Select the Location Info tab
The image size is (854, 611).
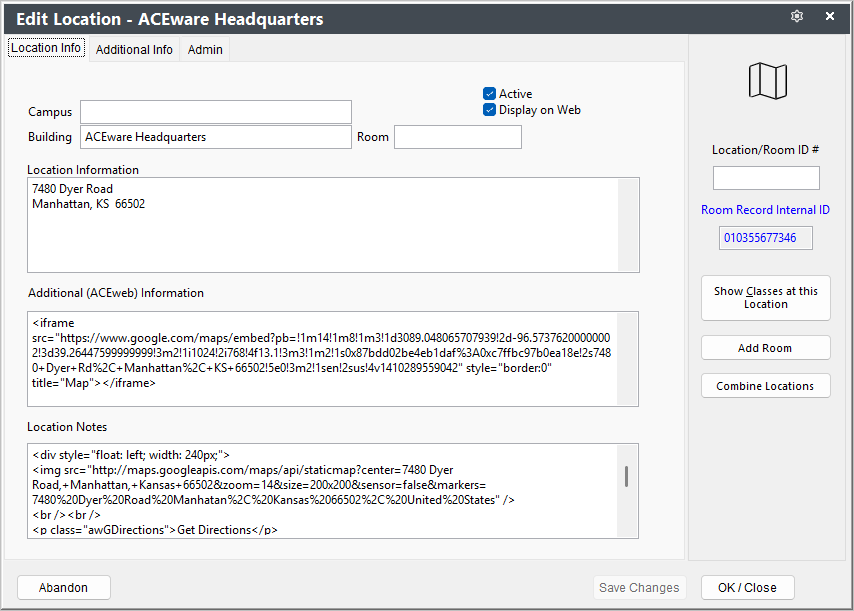click(46, 48)
